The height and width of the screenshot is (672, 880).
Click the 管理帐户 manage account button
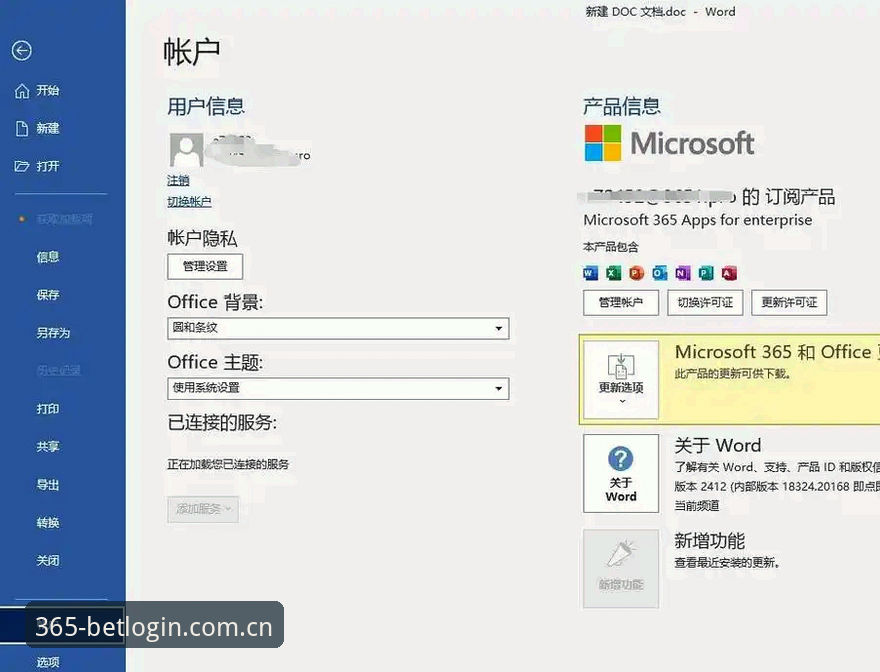coord(621,303)
